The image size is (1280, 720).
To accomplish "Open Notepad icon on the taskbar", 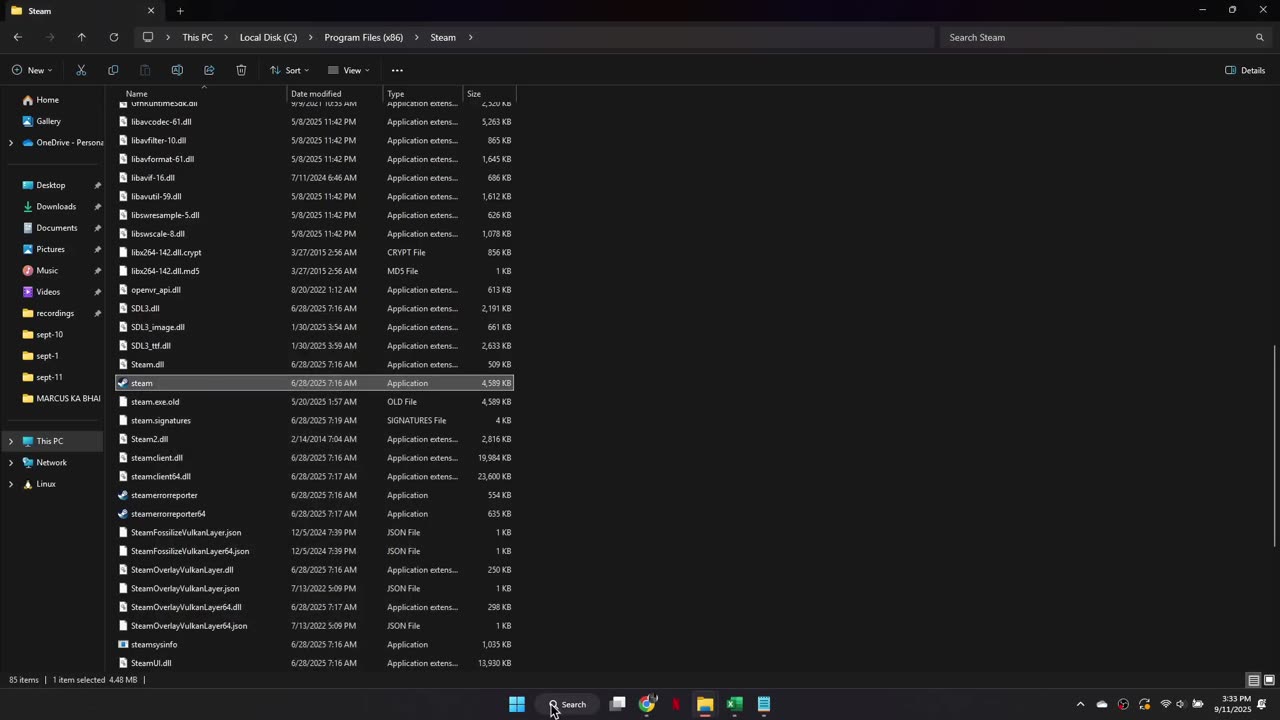I will point(763,704).
